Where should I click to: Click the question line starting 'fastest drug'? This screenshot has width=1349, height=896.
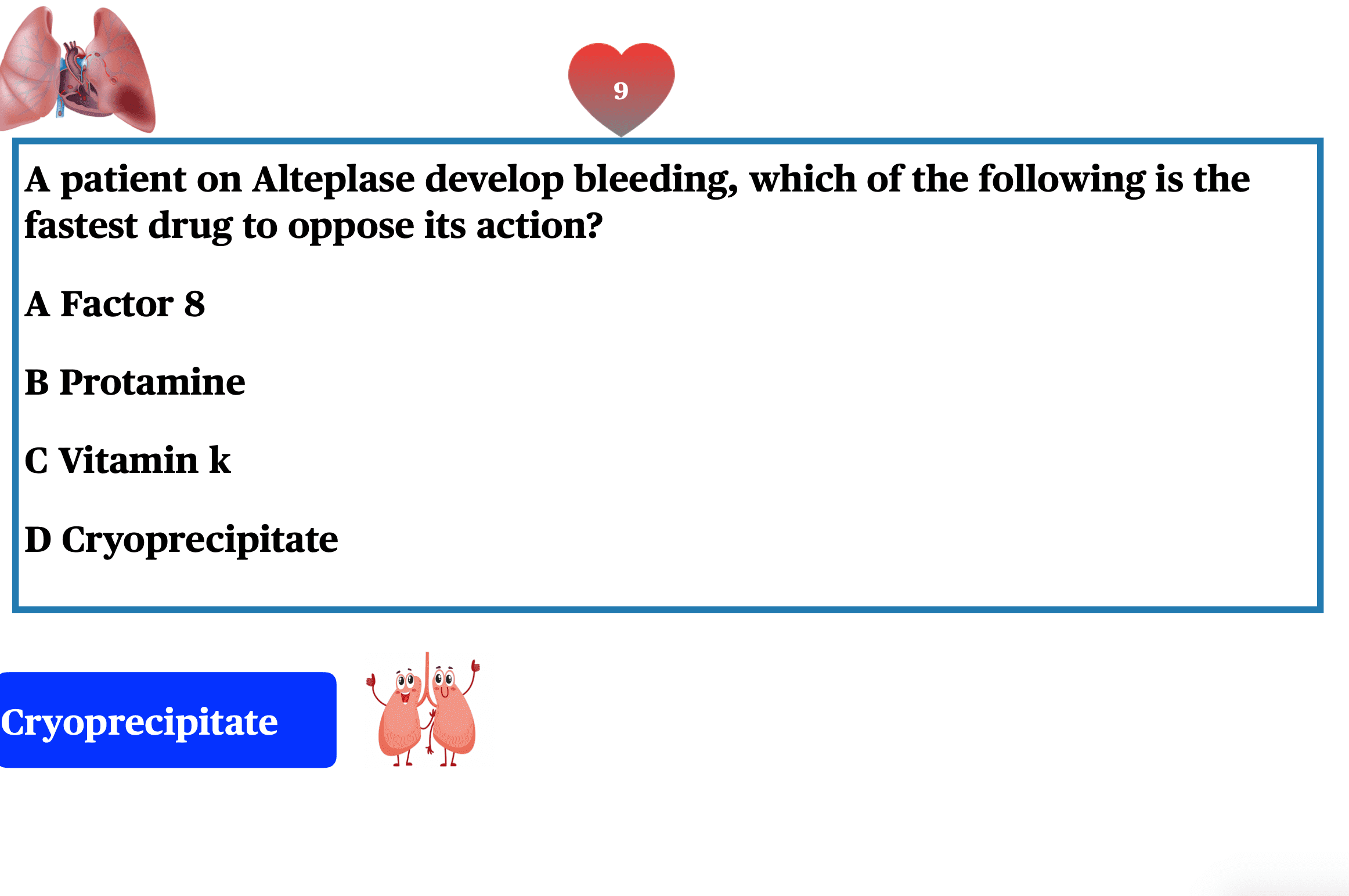click(x=313, y=225)
